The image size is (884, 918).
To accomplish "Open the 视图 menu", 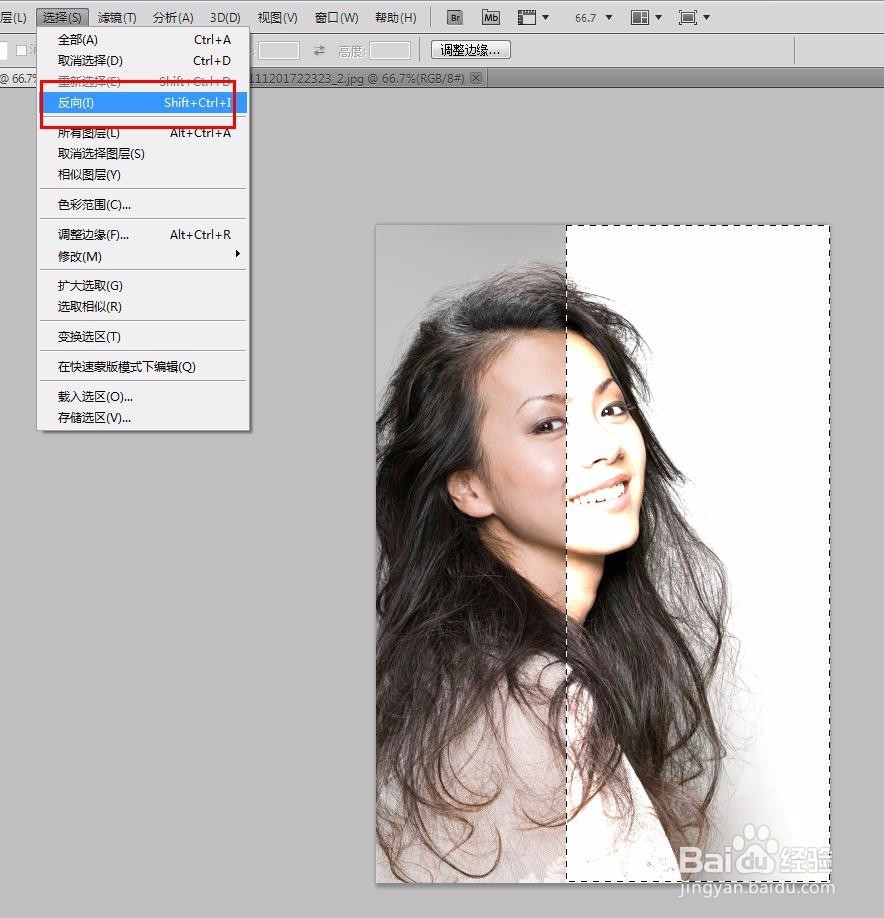I will 277,17.
